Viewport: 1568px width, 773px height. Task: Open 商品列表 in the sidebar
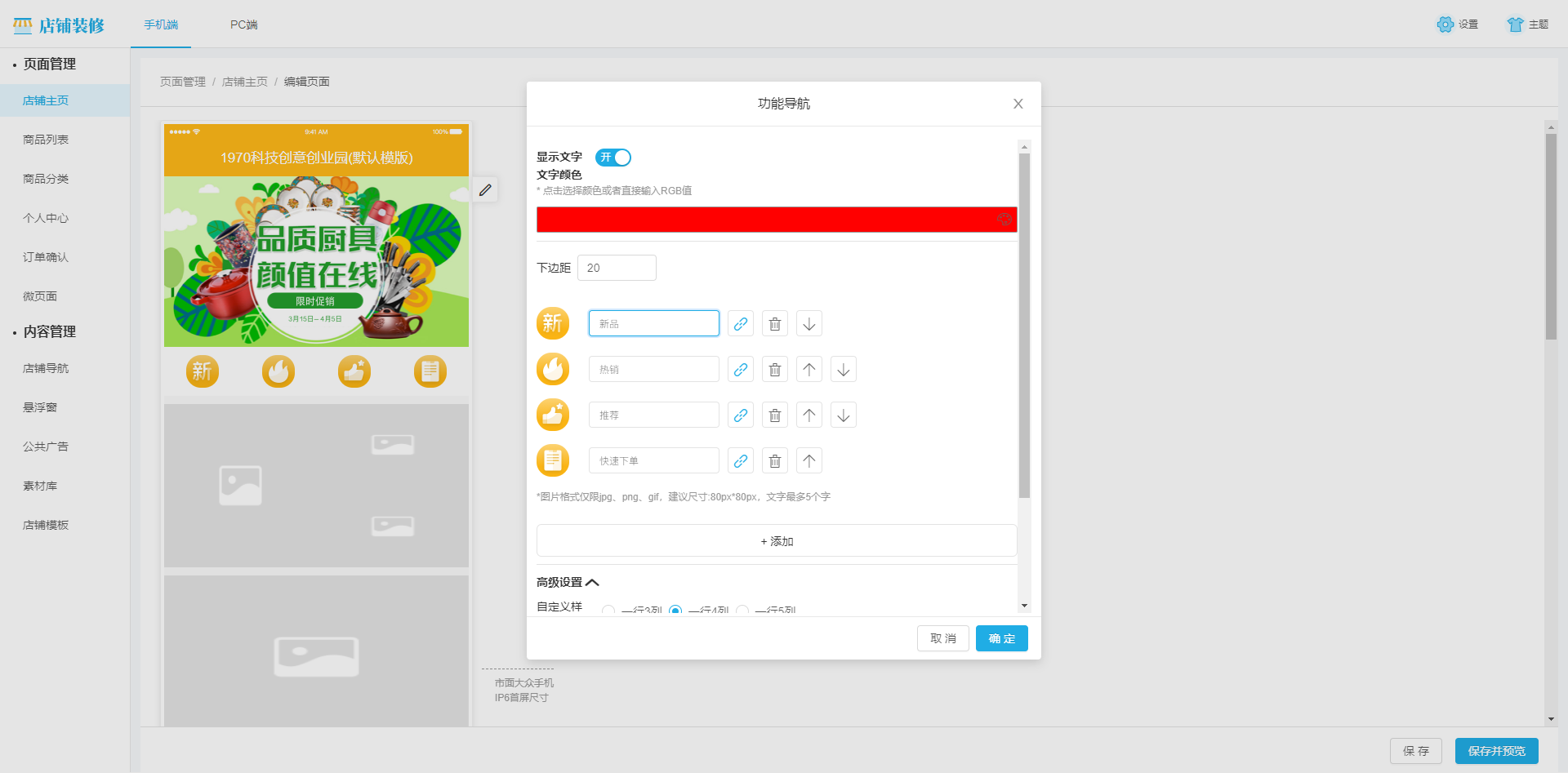pyautogui.click(x=45, y=139)
